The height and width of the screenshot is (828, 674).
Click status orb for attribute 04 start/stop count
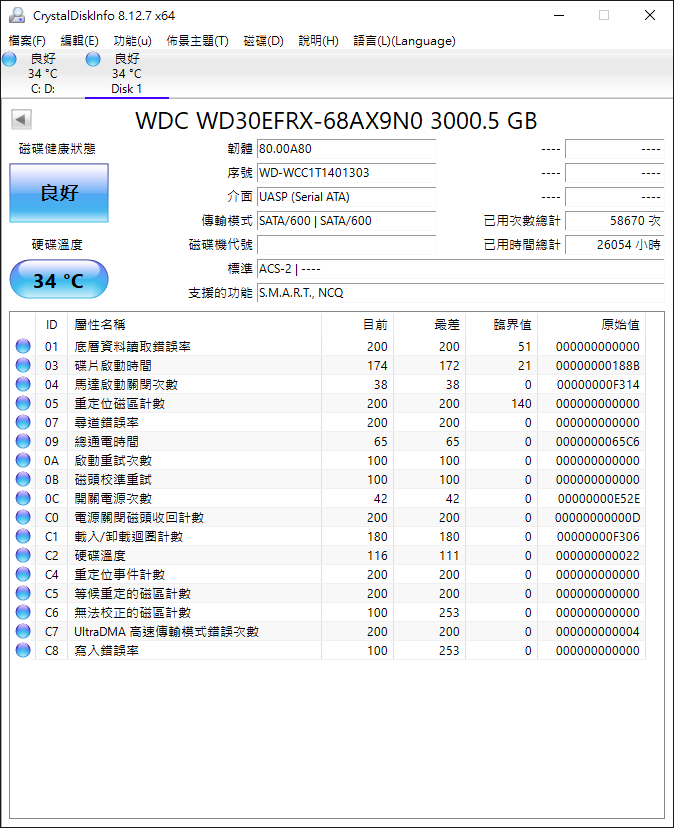[23, 384]
